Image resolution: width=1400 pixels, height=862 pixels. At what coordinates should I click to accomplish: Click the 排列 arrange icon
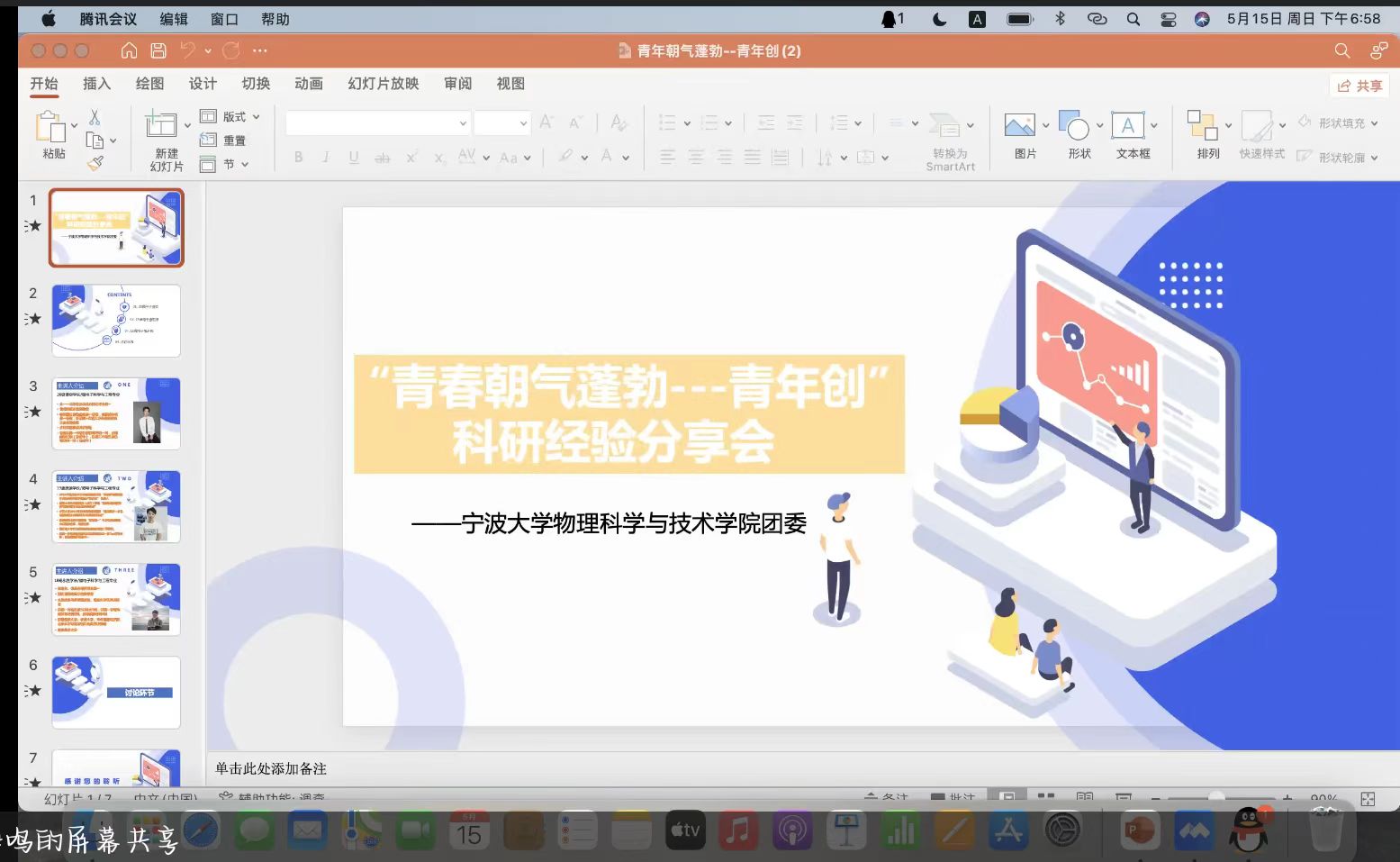point(1202,126)
